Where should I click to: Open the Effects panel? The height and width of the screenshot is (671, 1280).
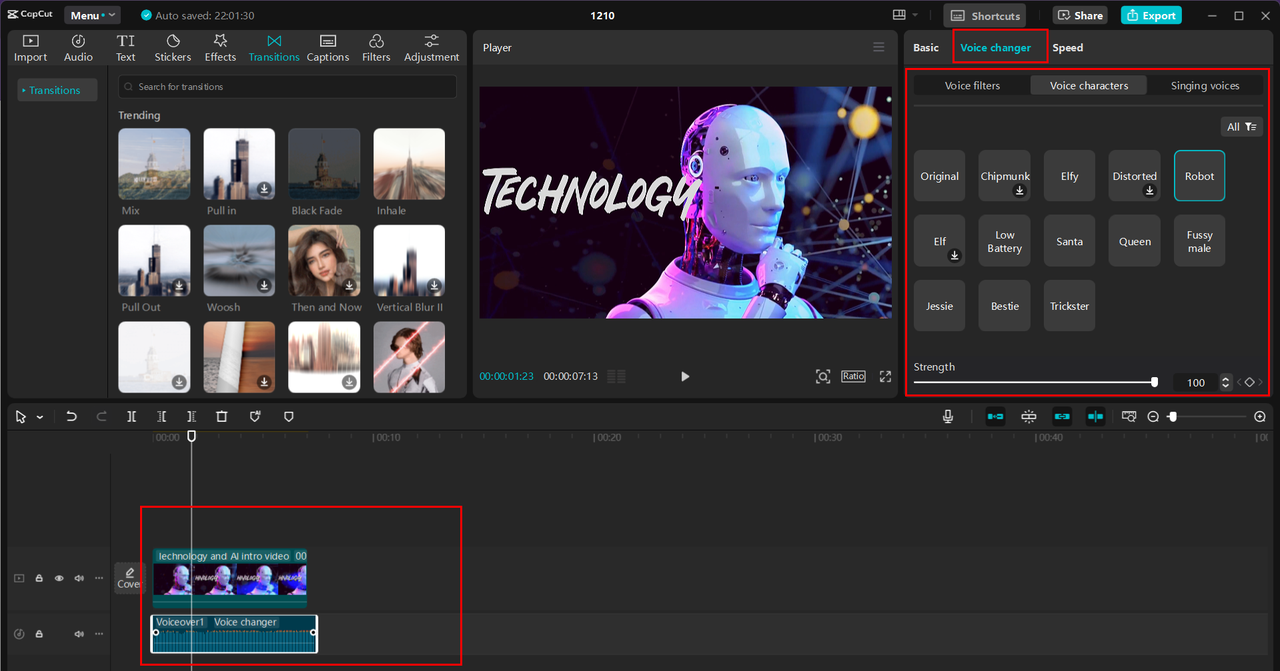click(220, 48)
